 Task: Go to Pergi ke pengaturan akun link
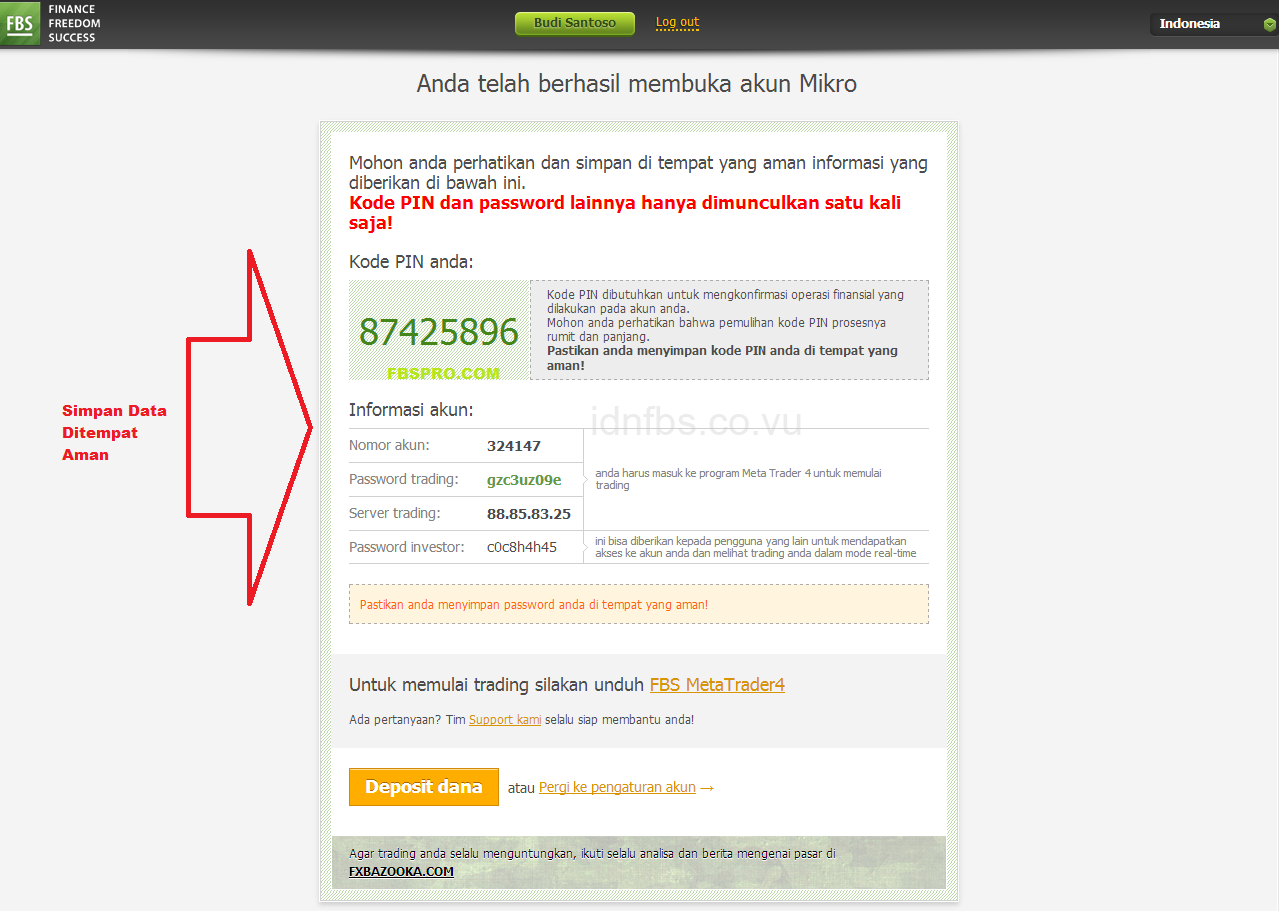[x=617, y=788]
